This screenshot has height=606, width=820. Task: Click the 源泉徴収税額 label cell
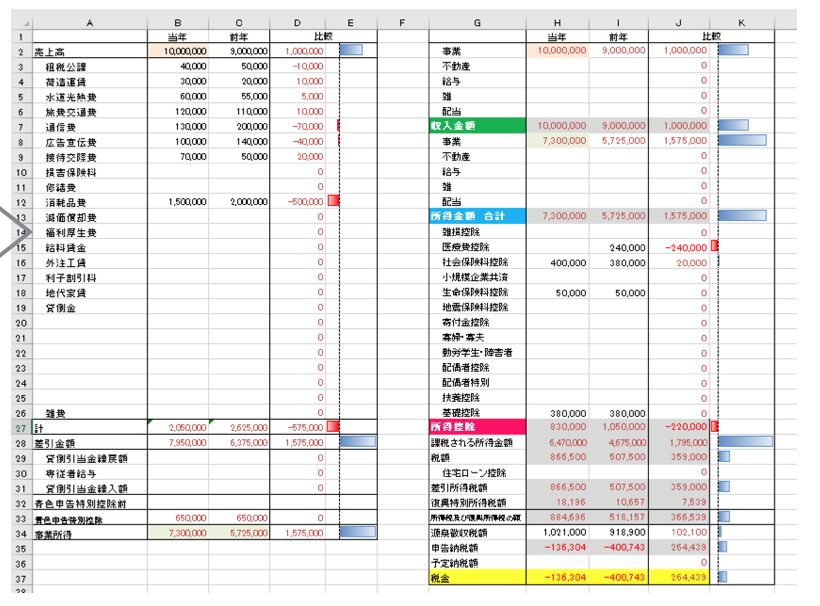pyautogui.click(x=477, y=533)
